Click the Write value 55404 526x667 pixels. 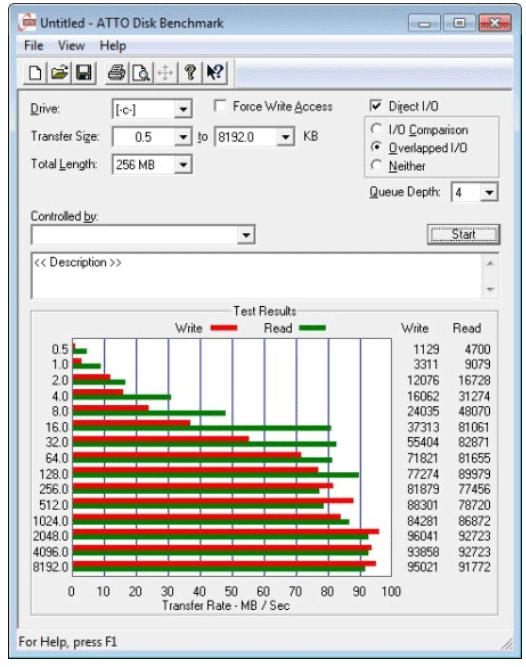423,442
